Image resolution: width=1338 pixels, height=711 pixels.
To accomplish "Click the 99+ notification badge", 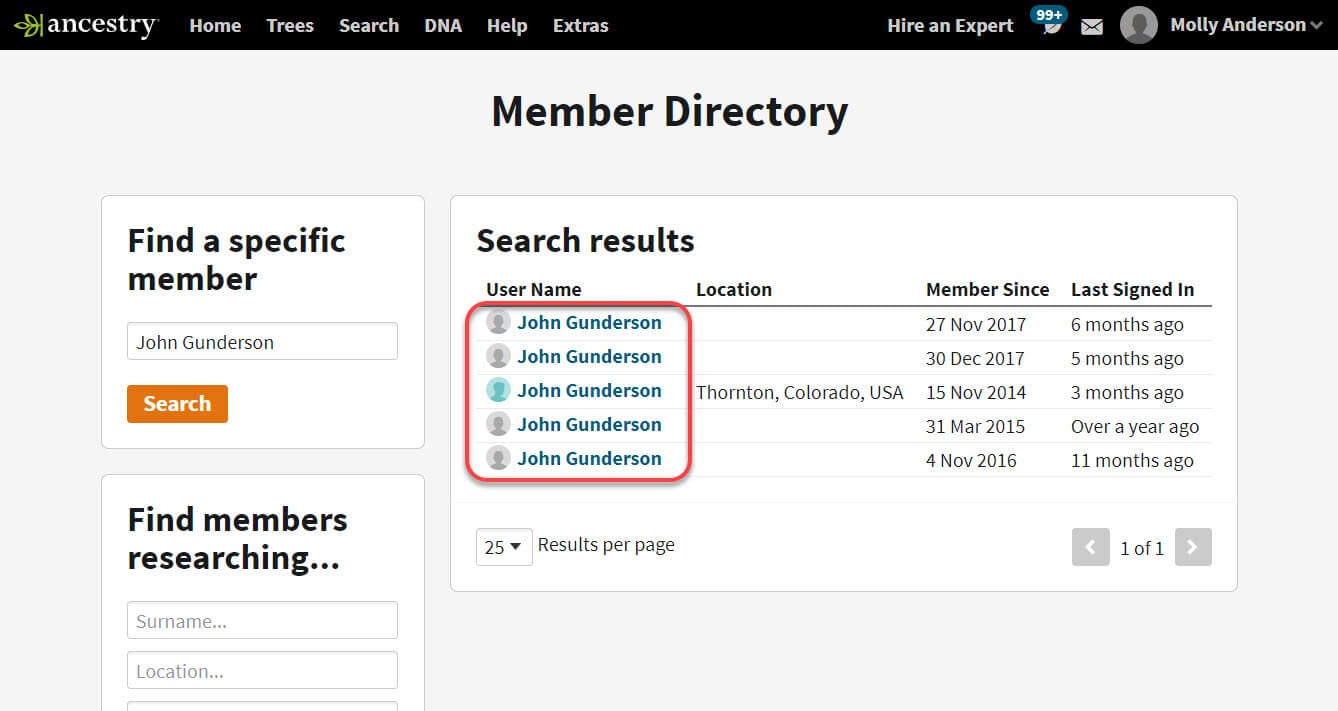I will point(1049,14).
